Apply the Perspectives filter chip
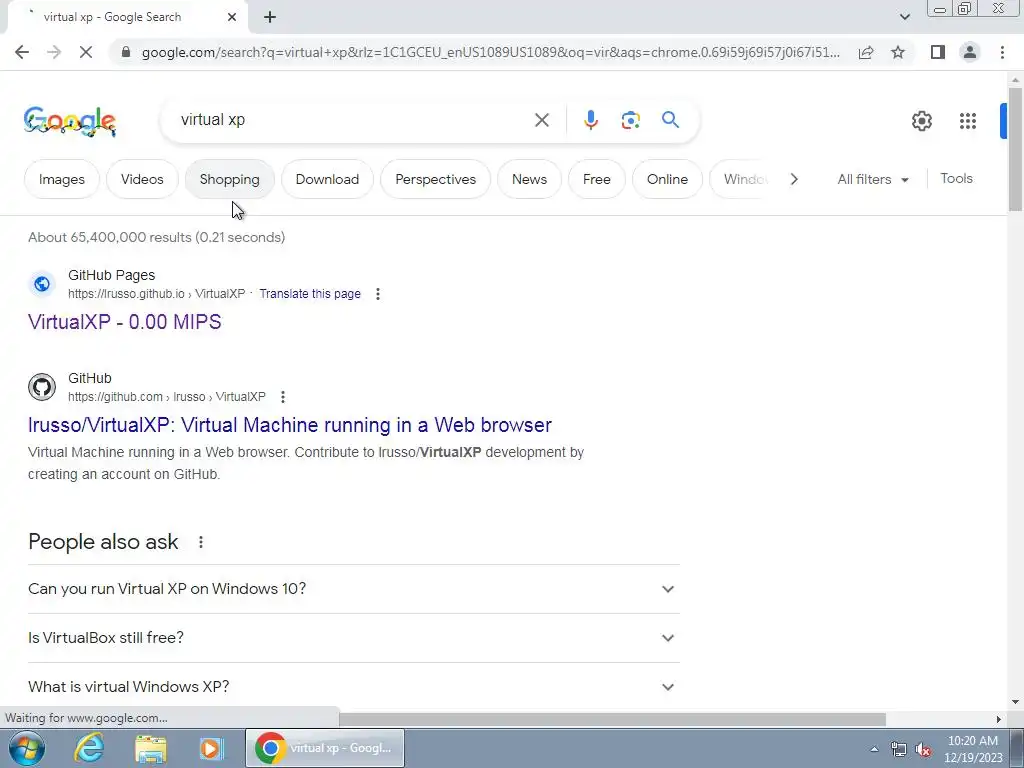Viewport: 1024px width, 768px height. (x=436, y=179)
